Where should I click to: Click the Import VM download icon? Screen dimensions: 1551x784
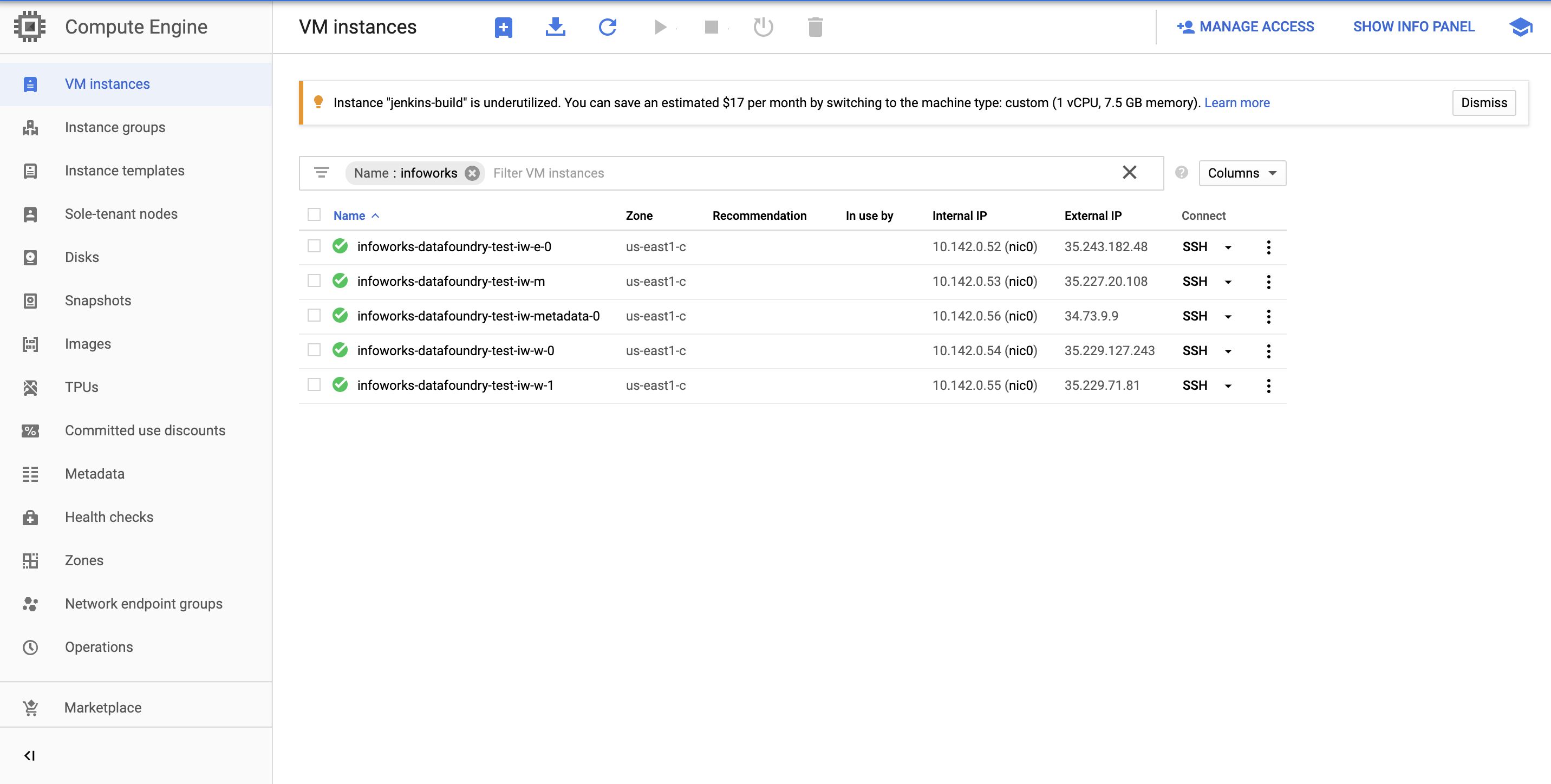coord(555,27)
